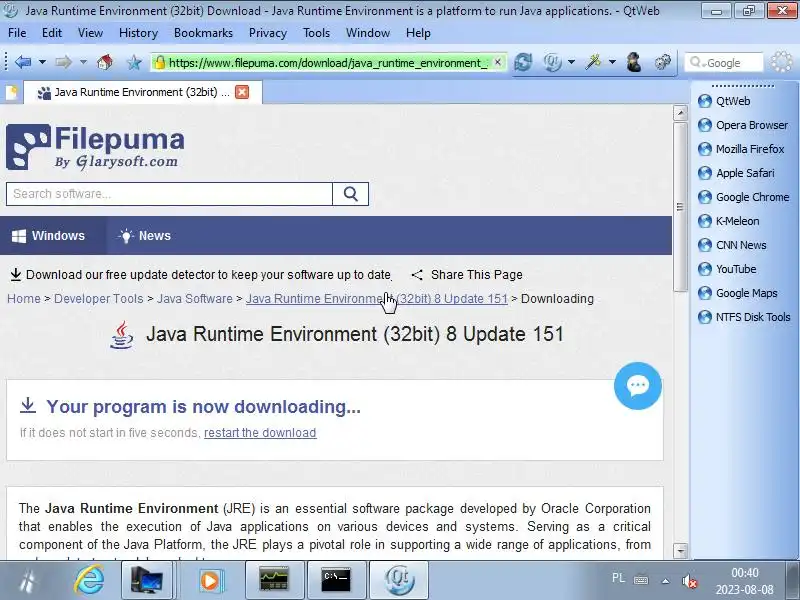Open the Edit menu
The height and width of the screenshot is (600, 800).
click(52, 33)
